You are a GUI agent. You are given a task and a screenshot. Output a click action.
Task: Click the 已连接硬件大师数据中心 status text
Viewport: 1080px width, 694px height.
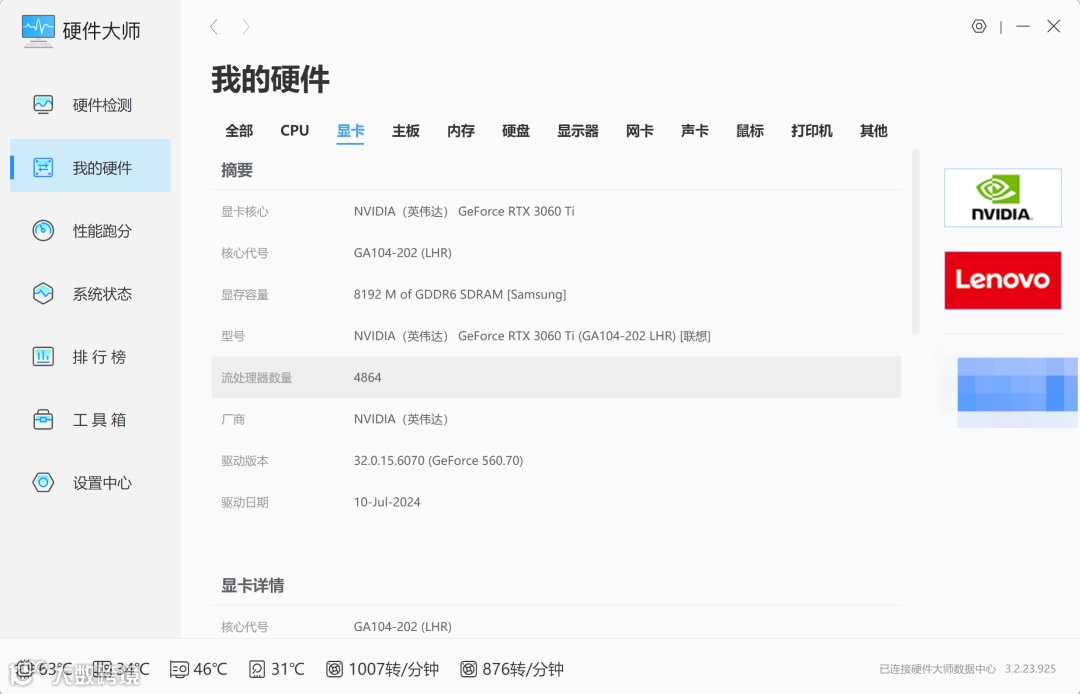click(937, 669)
